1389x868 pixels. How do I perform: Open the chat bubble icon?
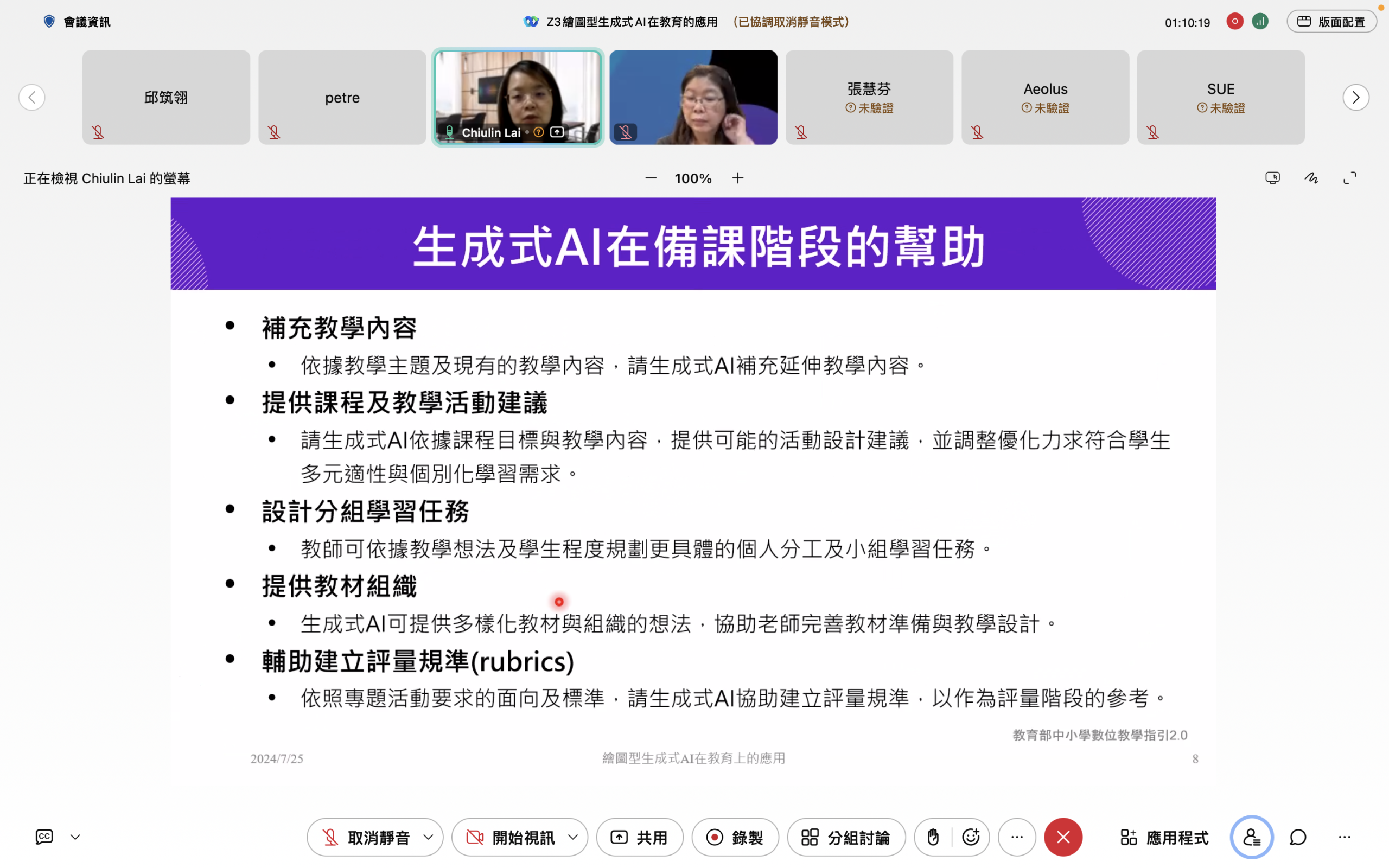(x=1298, y=837)
